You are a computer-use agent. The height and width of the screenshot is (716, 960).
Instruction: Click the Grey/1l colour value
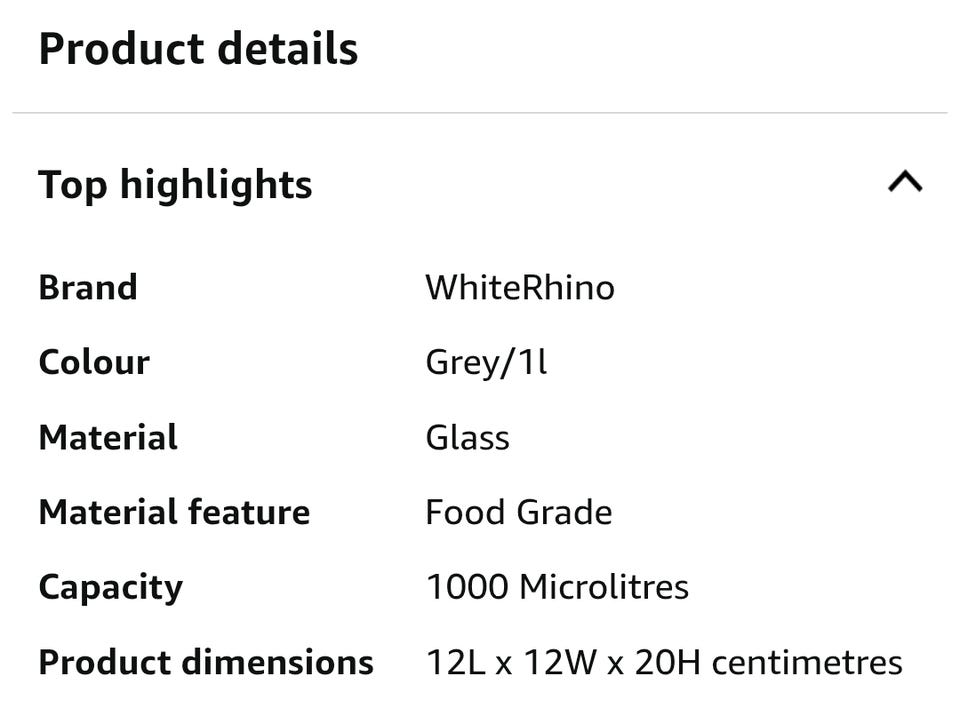[487, 362]
